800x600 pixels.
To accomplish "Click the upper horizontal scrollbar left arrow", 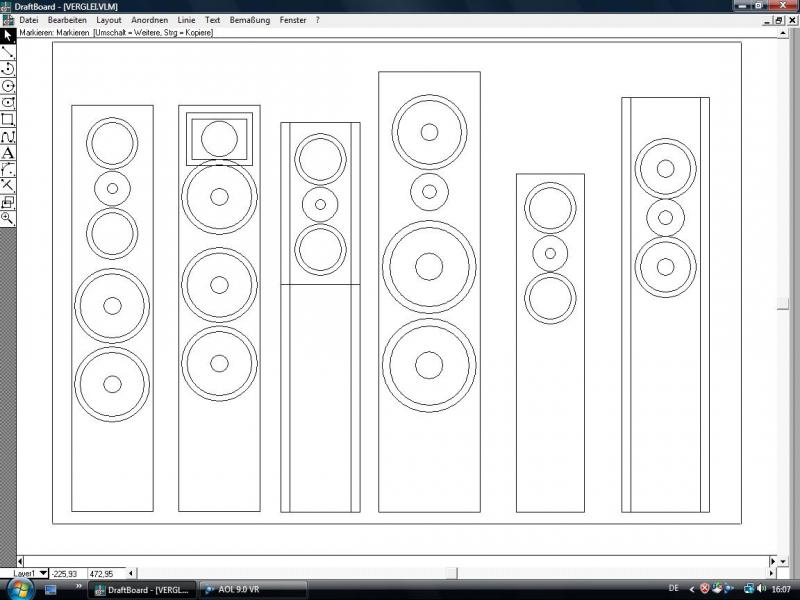I will 20,561.
